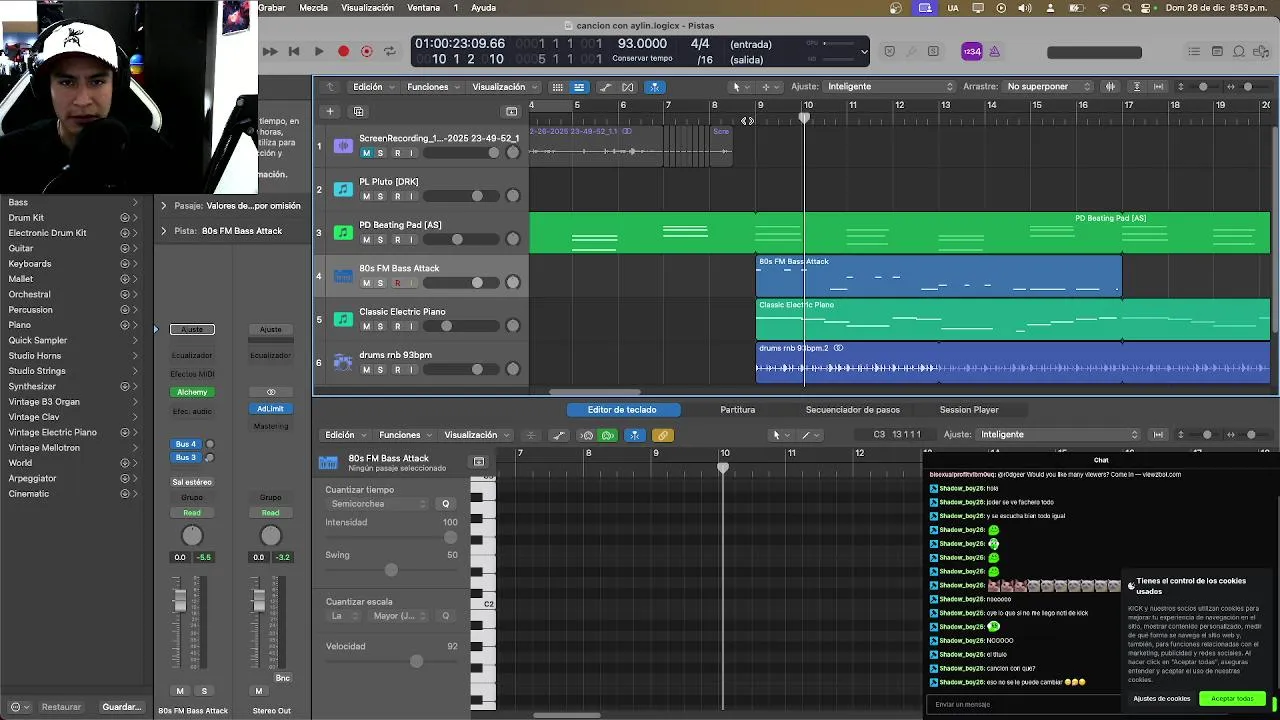Click Aceptar todas in the cookie notice
1280x720 pixels.
(x=1232, y=699)
